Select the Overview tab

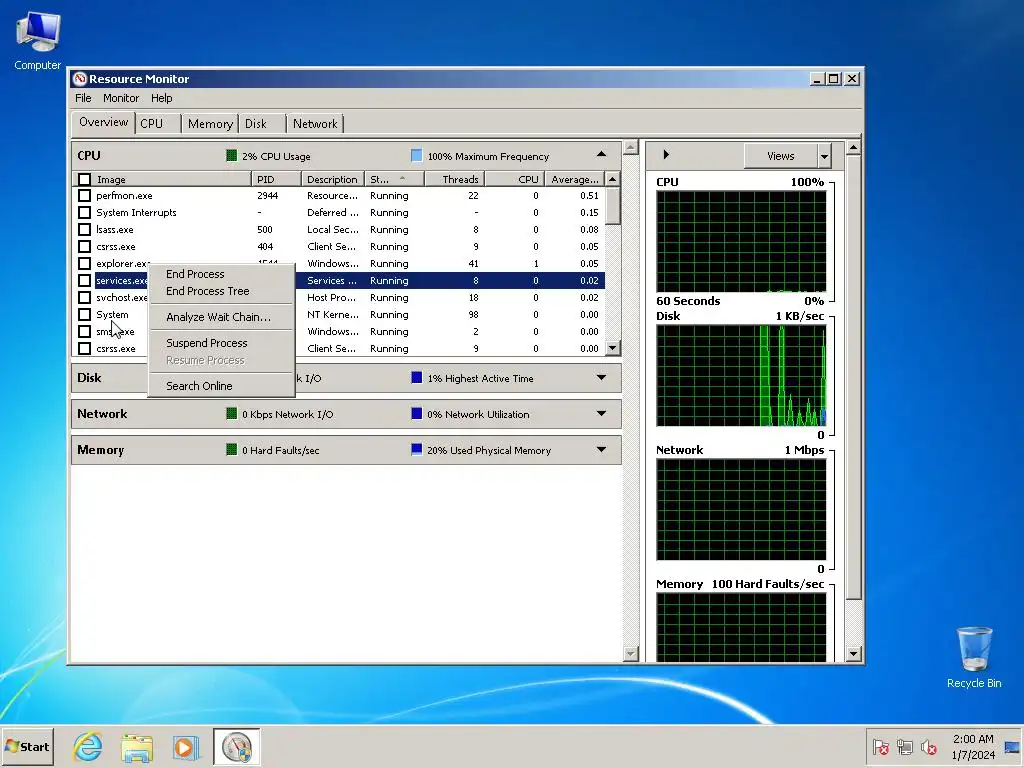point(103,122)
